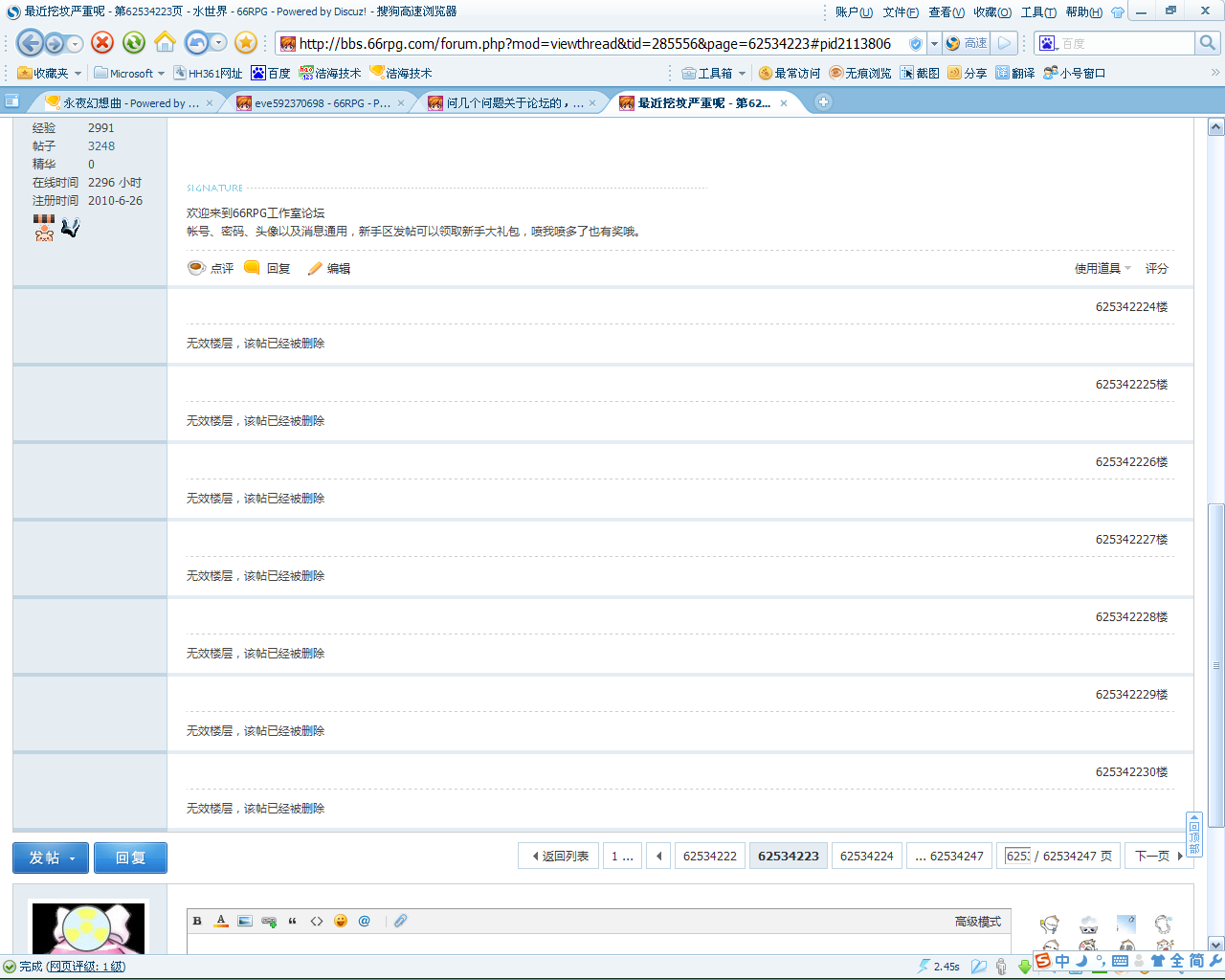Go to page 62534224

click(x=867, y=856)
